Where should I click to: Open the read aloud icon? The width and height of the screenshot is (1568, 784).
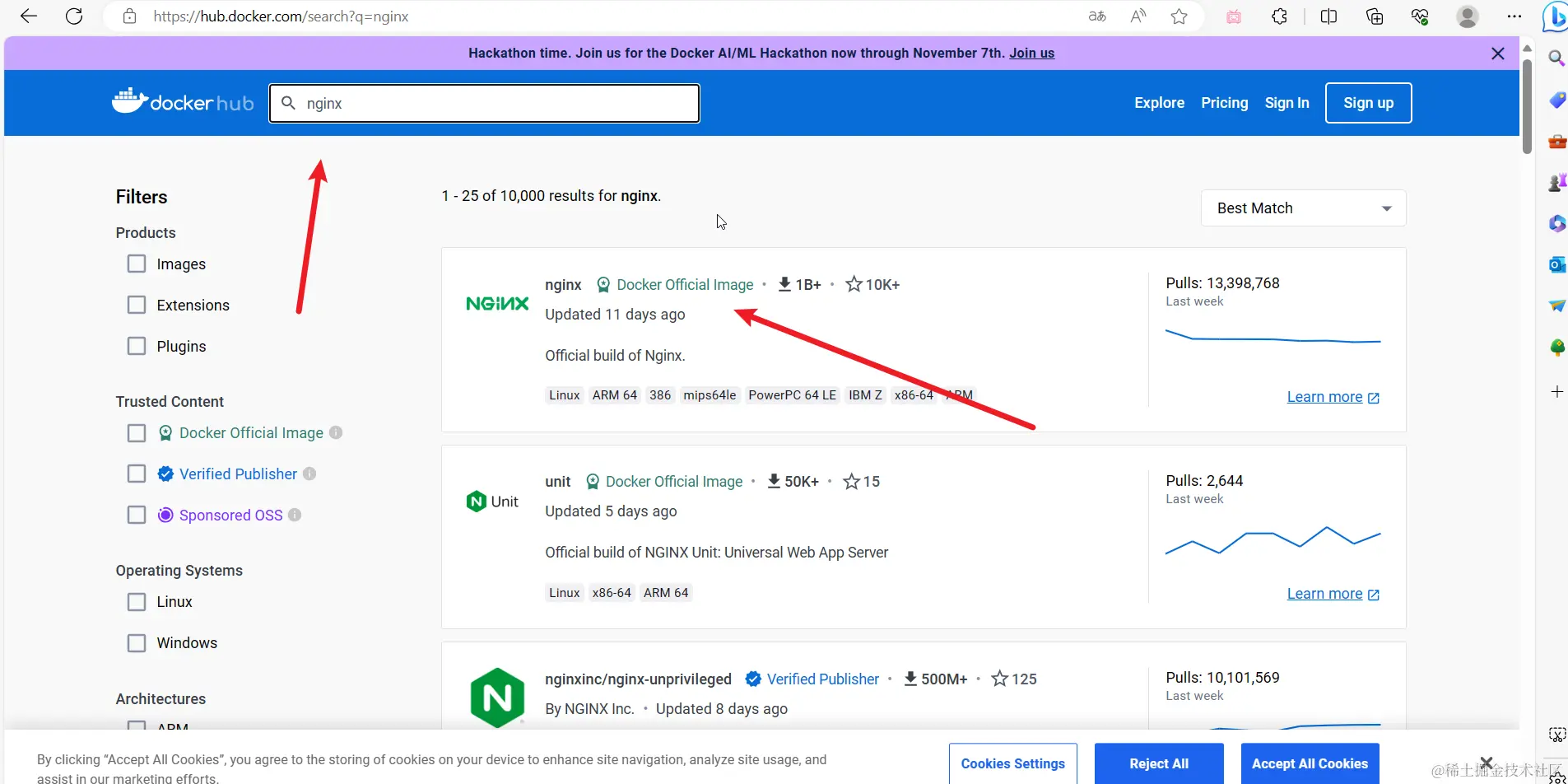[x=1138, y=16]
